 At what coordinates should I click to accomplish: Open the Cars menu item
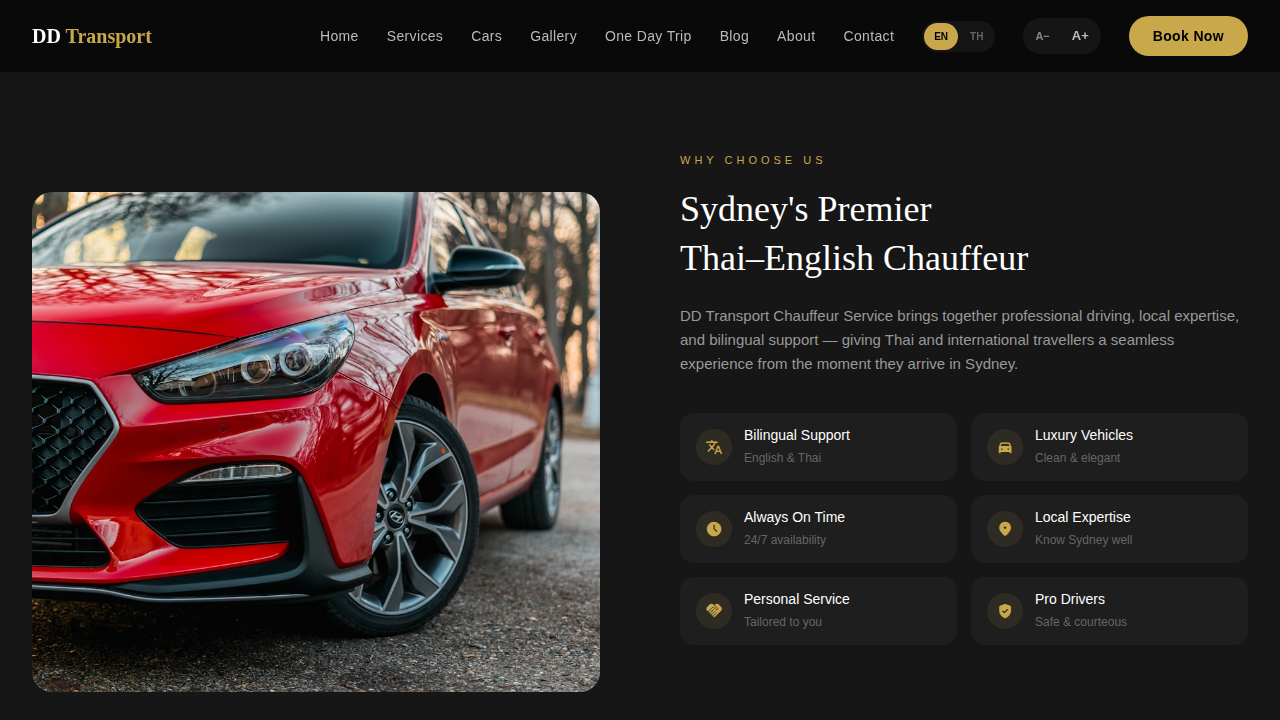tap(487, 36)
